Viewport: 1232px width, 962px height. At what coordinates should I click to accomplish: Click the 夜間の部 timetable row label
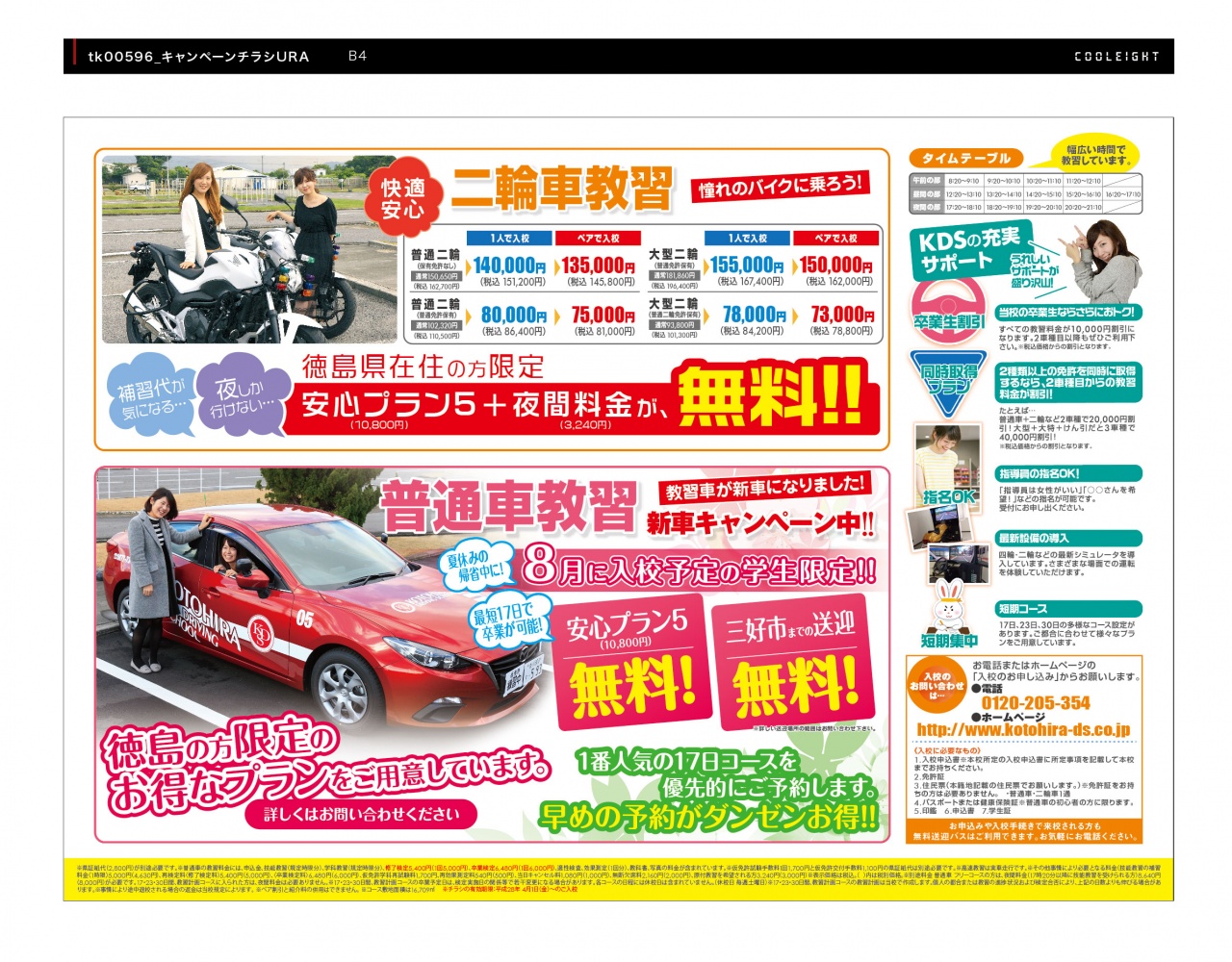point(927,207)
